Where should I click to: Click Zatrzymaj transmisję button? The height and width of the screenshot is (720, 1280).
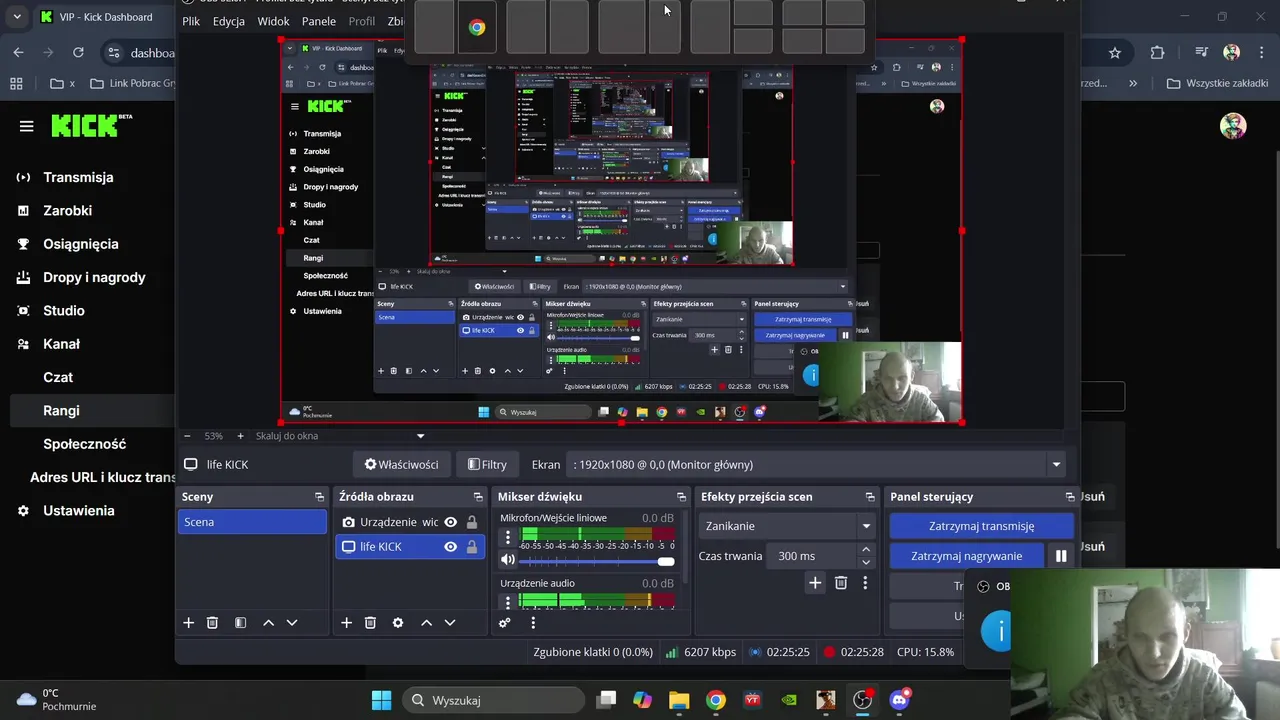click(x=981, y=526)
